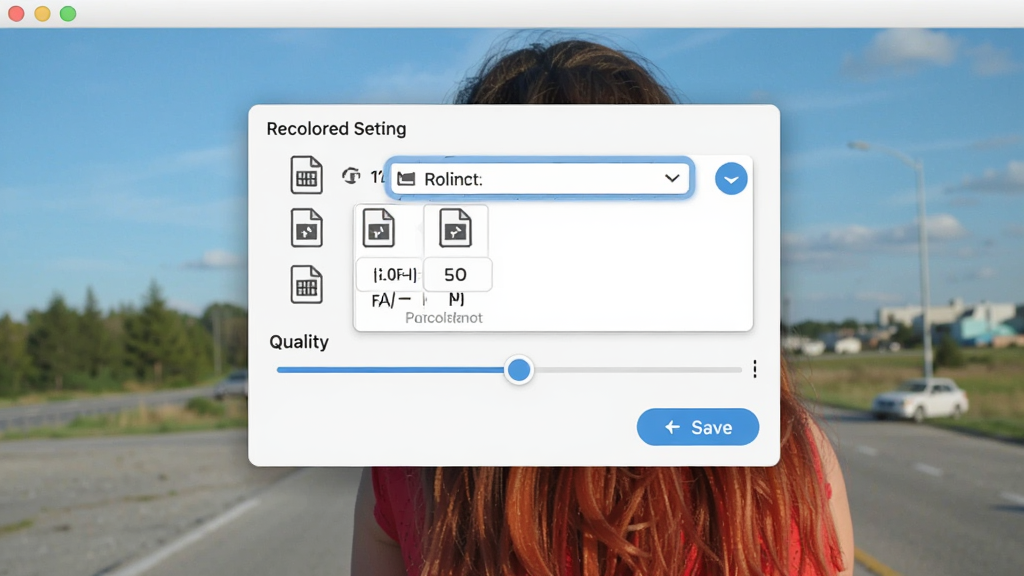Click the Save button
This screenshot has height=576, width=1024.
click(x=697, y=427)
